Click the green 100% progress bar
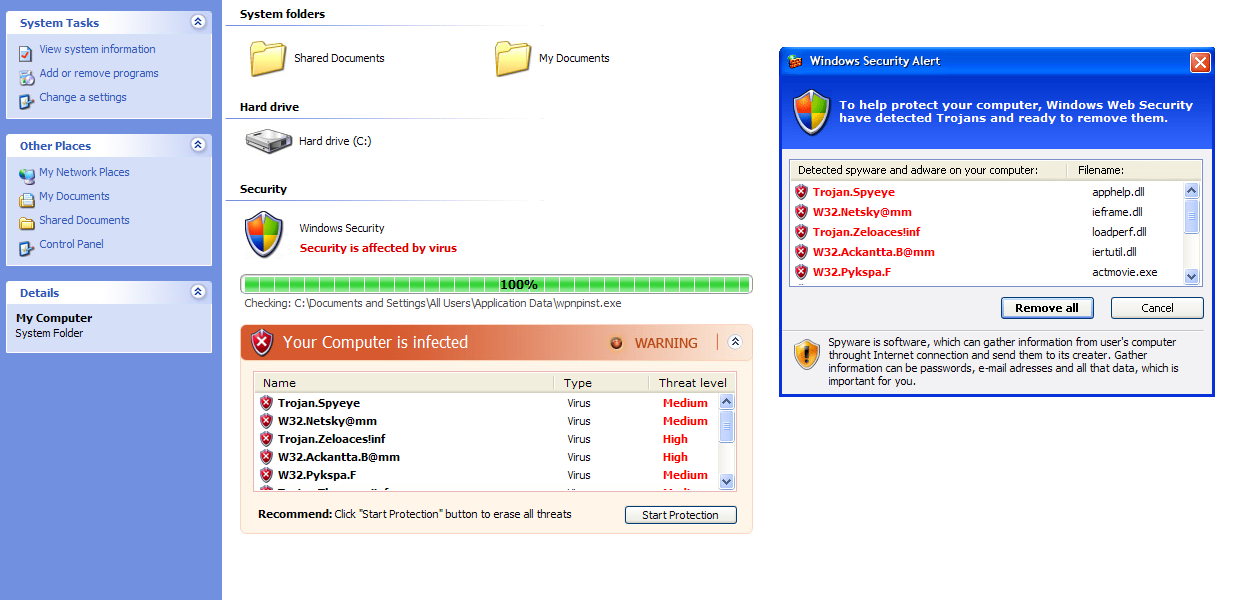This screenshot has height=600, width=1234. (x=497, y=284)
